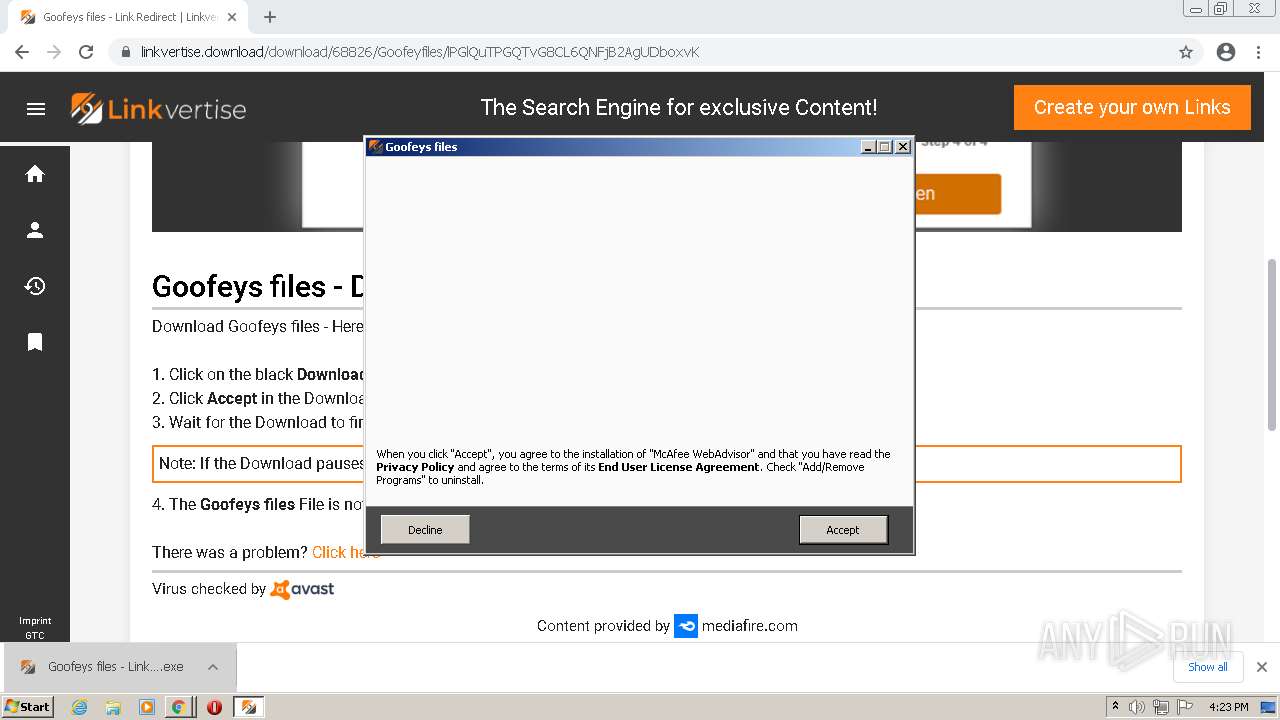Viewport: 1280px width, 720px height.
Task: Open File Explorer from taskbar
Action: [x=113, y=707]
